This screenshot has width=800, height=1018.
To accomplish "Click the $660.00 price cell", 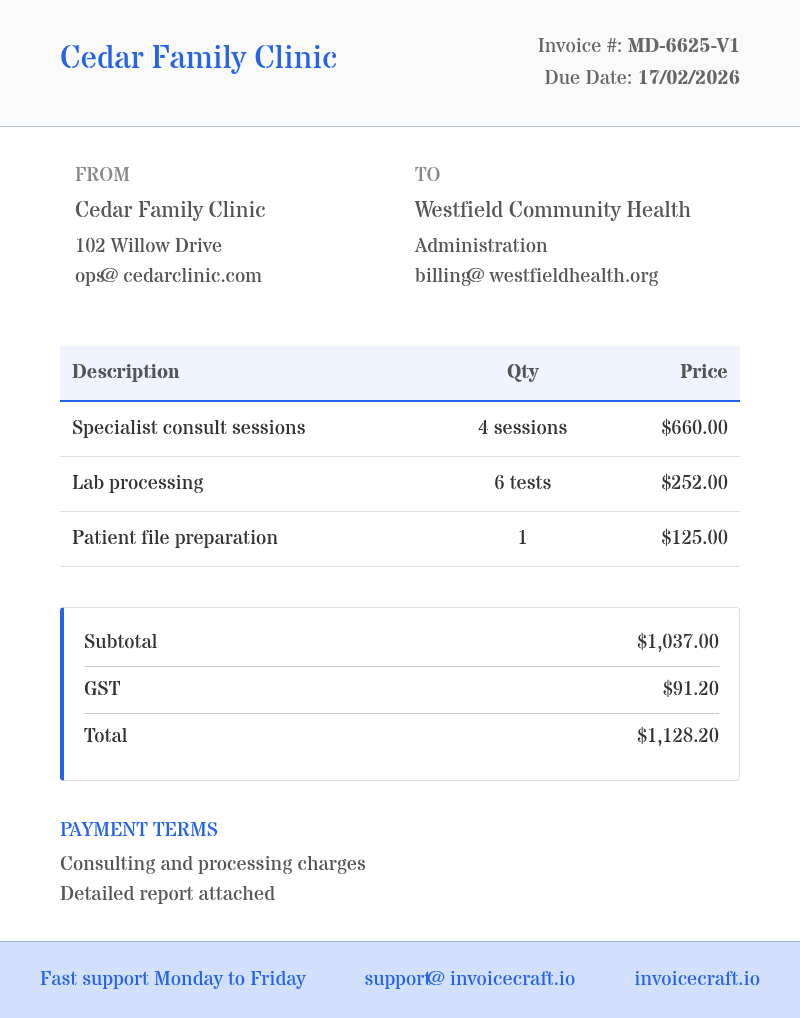I will point(694,428).
